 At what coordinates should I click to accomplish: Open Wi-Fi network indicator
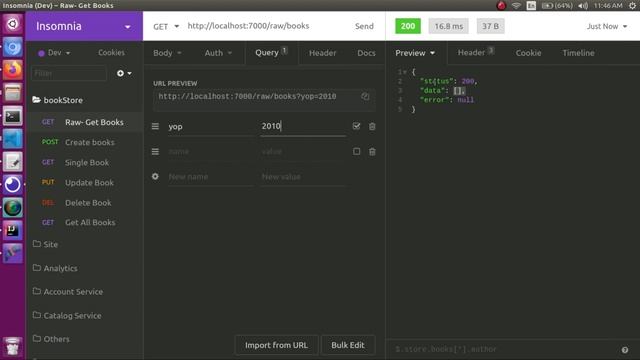click(516, 5)
